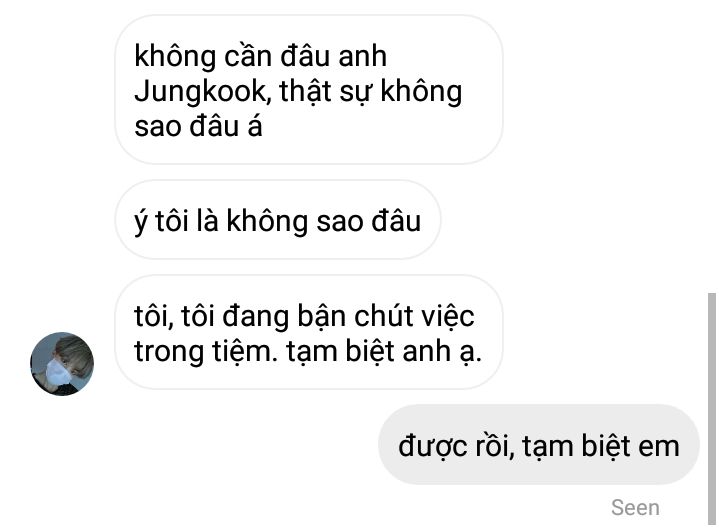719x531 pixels.
Task: Select the 'tôi, tôi đang bận chút việc' message
Action: click(309, 332)
